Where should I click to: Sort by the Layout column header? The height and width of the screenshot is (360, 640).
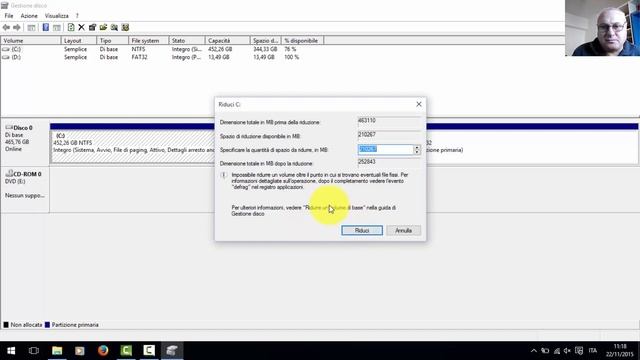pos(79,41)
